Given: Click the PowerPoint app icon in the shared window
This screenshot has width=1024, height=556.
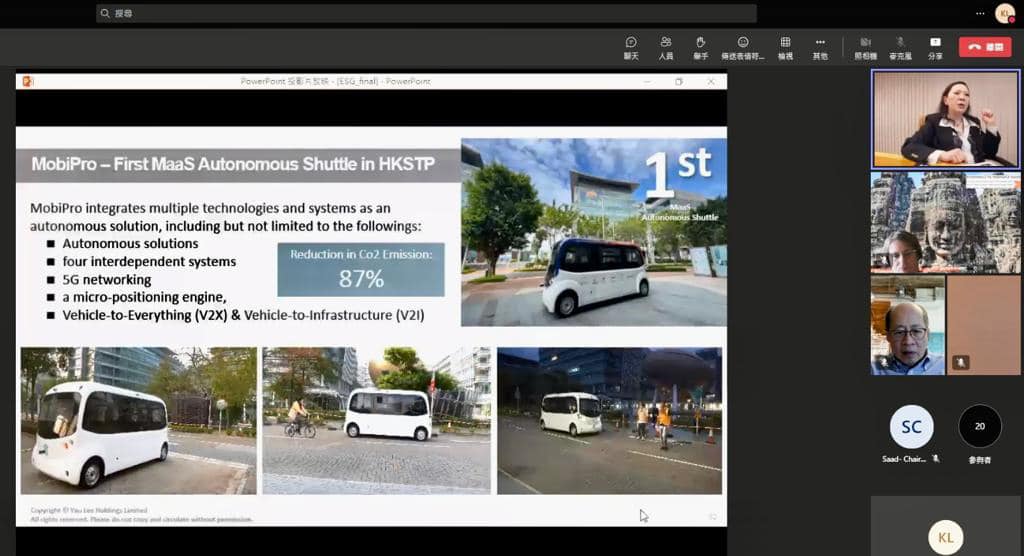Looking at the screenshot, I should coord(27,81).
